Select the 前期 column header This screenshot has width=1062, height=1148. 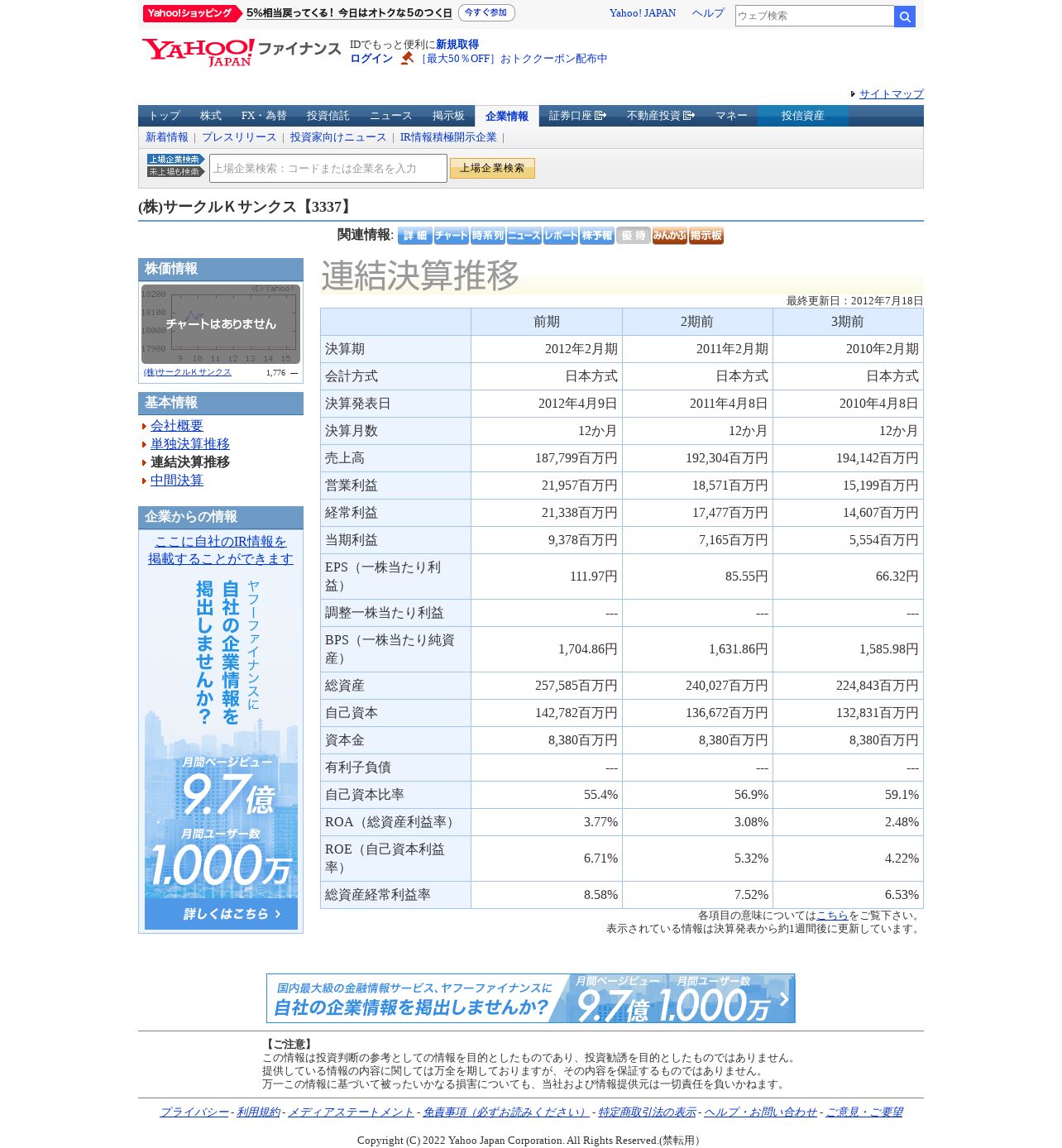(x=547, y=322)
